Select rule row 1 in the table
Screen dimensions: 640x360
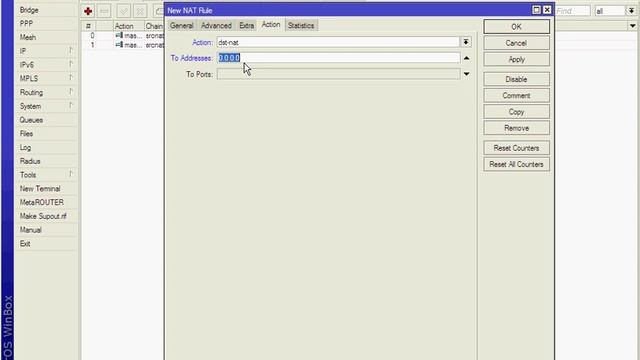click(x=123, y=45)
